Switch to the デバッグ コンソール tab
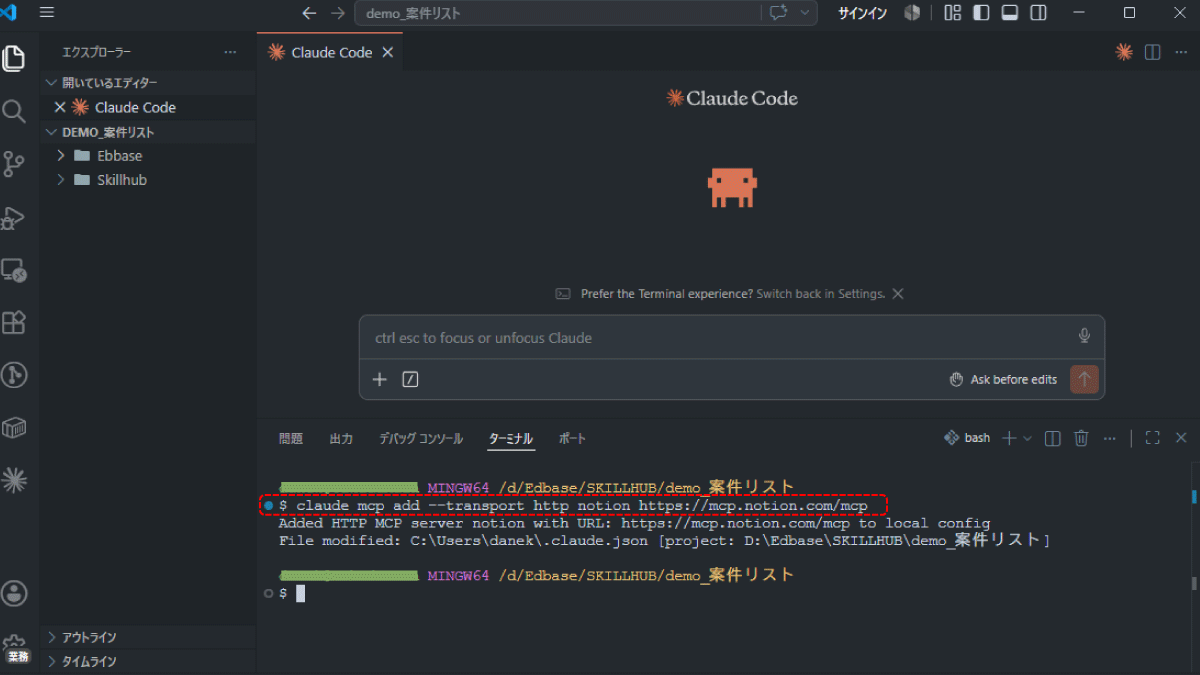Screen dimensions: 1200x675 coord(421,438)
